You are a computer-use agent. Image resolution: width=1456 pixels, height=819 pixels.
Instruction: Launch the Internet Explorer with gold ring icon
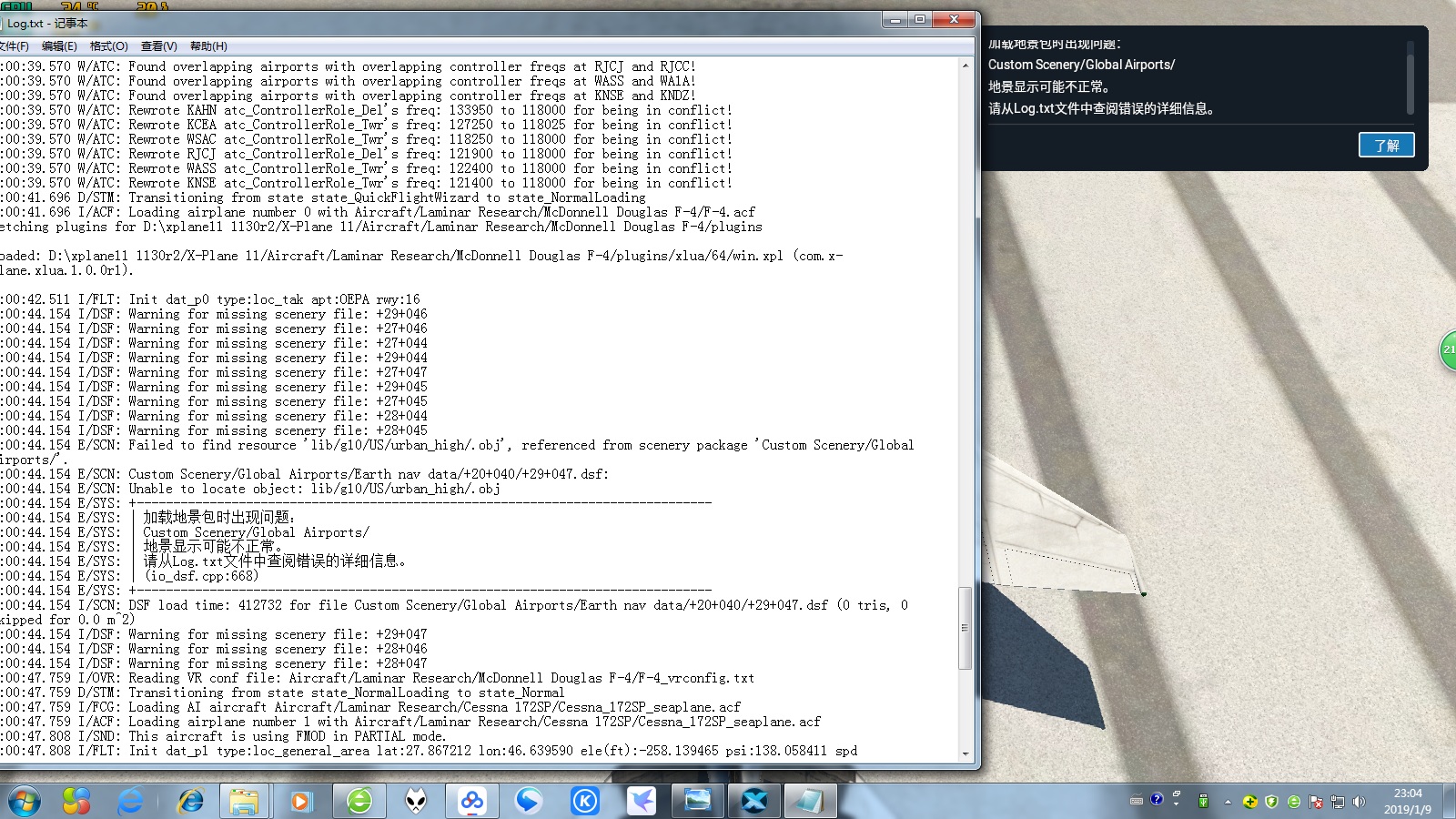coord(189,801)
